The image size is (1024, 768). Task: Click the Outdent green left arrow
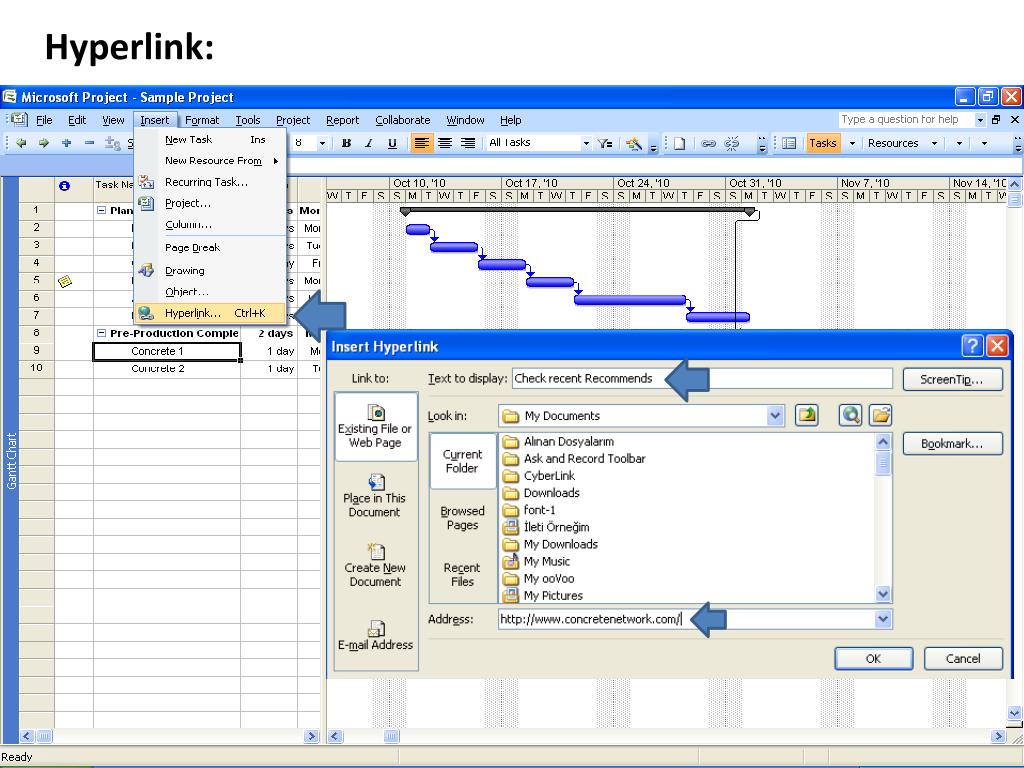pyautogui.click(x=22, y=143)
